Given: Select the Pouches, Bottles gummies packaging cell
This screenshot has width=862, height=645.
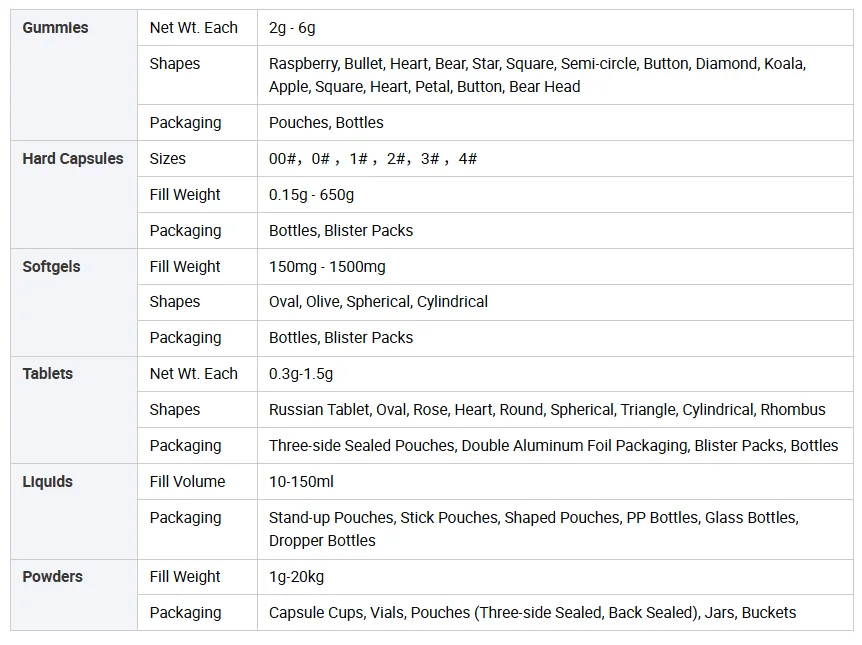Looking at the screenshot, I should [555, 123].
